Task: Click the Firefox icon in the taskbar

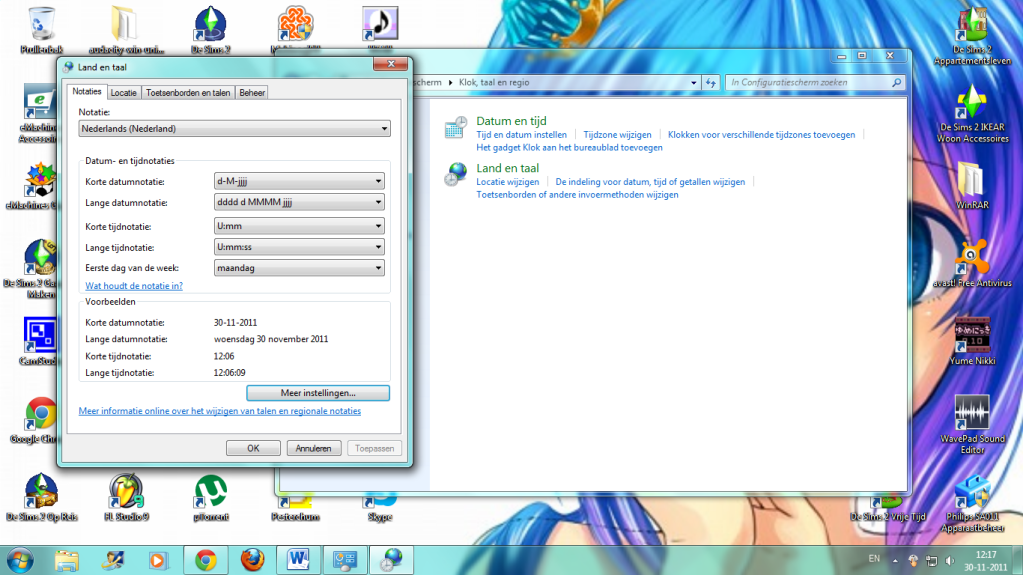Action: (x=253, y=558)
